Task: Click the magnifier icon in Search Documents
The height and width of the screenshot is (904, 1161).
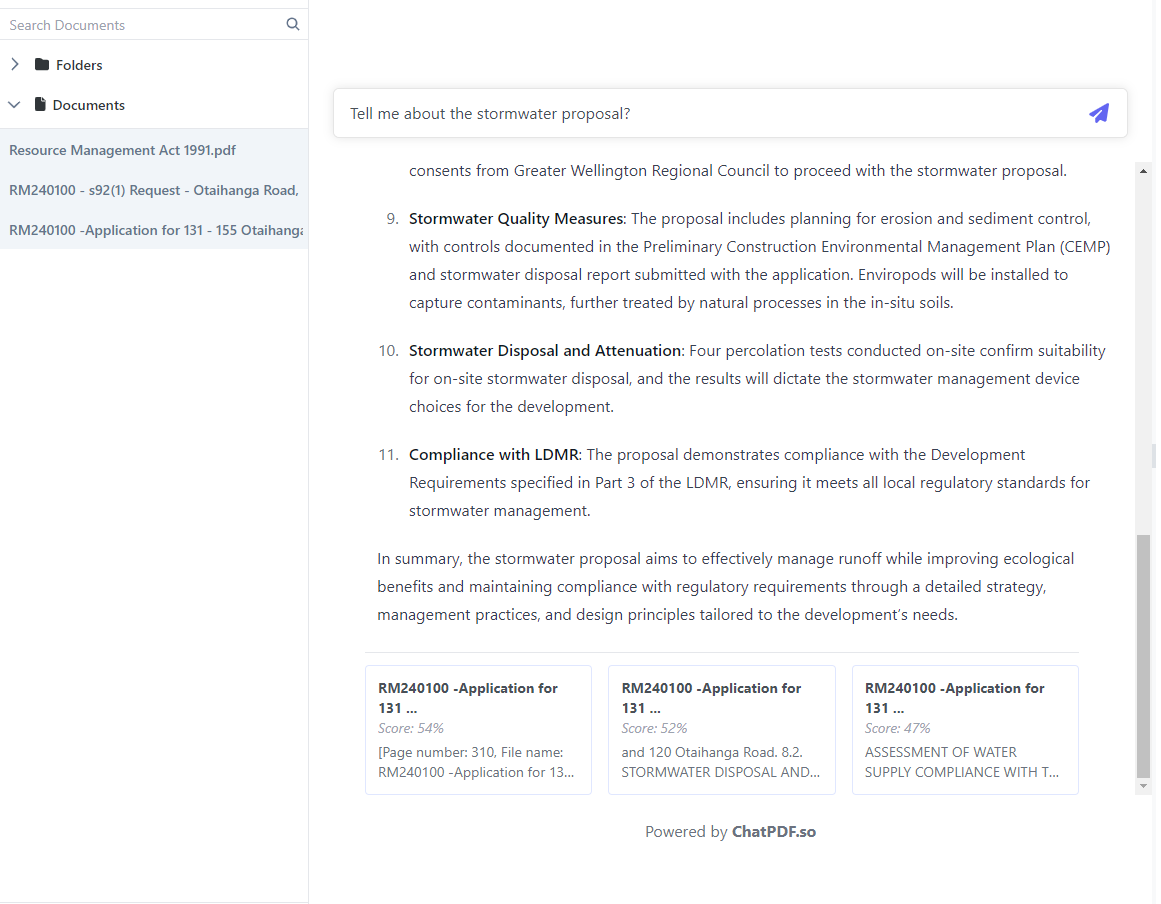Action: (x=293, y=24)
